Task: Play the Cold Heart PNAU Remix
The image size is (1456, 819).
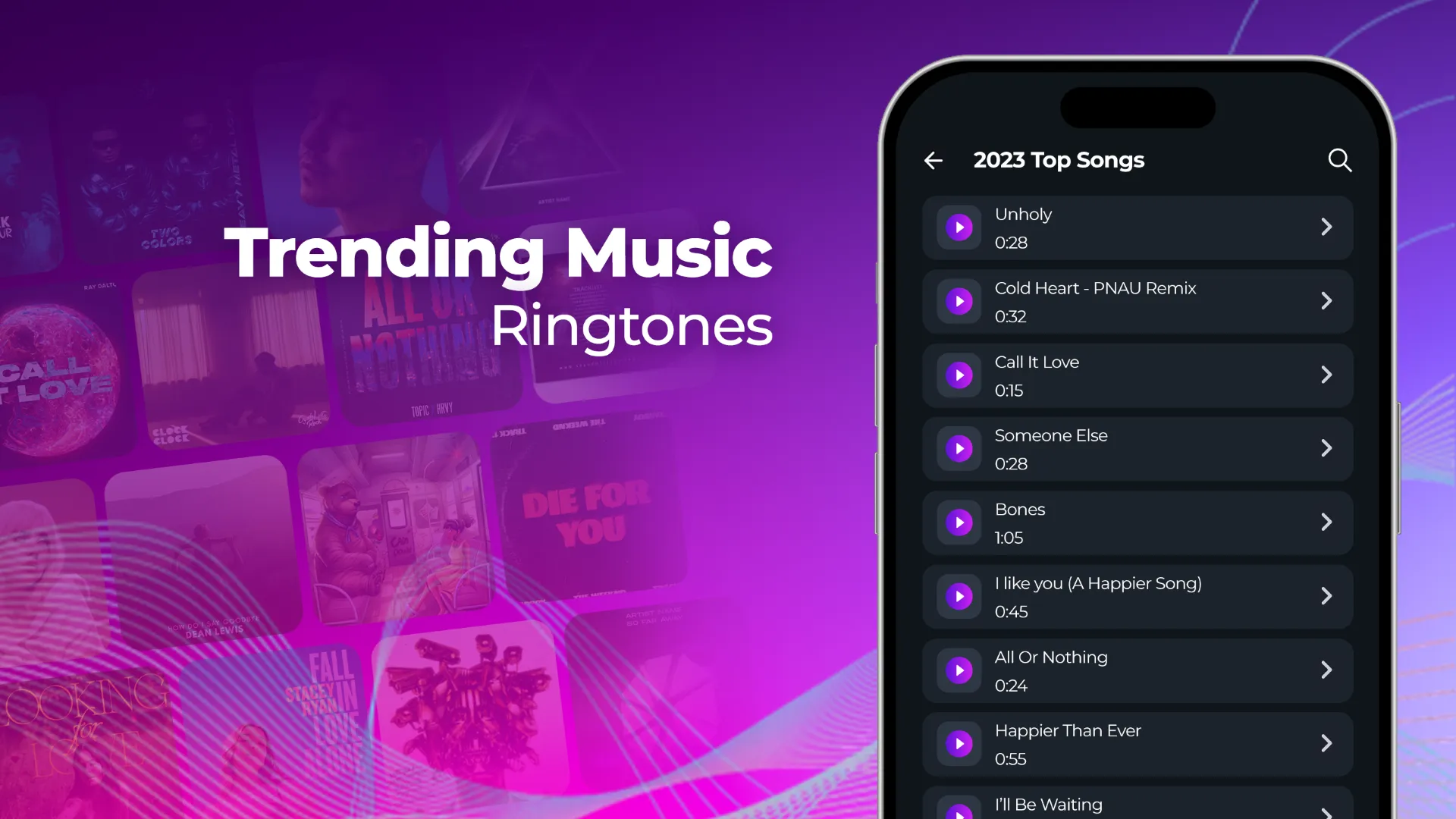Action: point(958,301)
